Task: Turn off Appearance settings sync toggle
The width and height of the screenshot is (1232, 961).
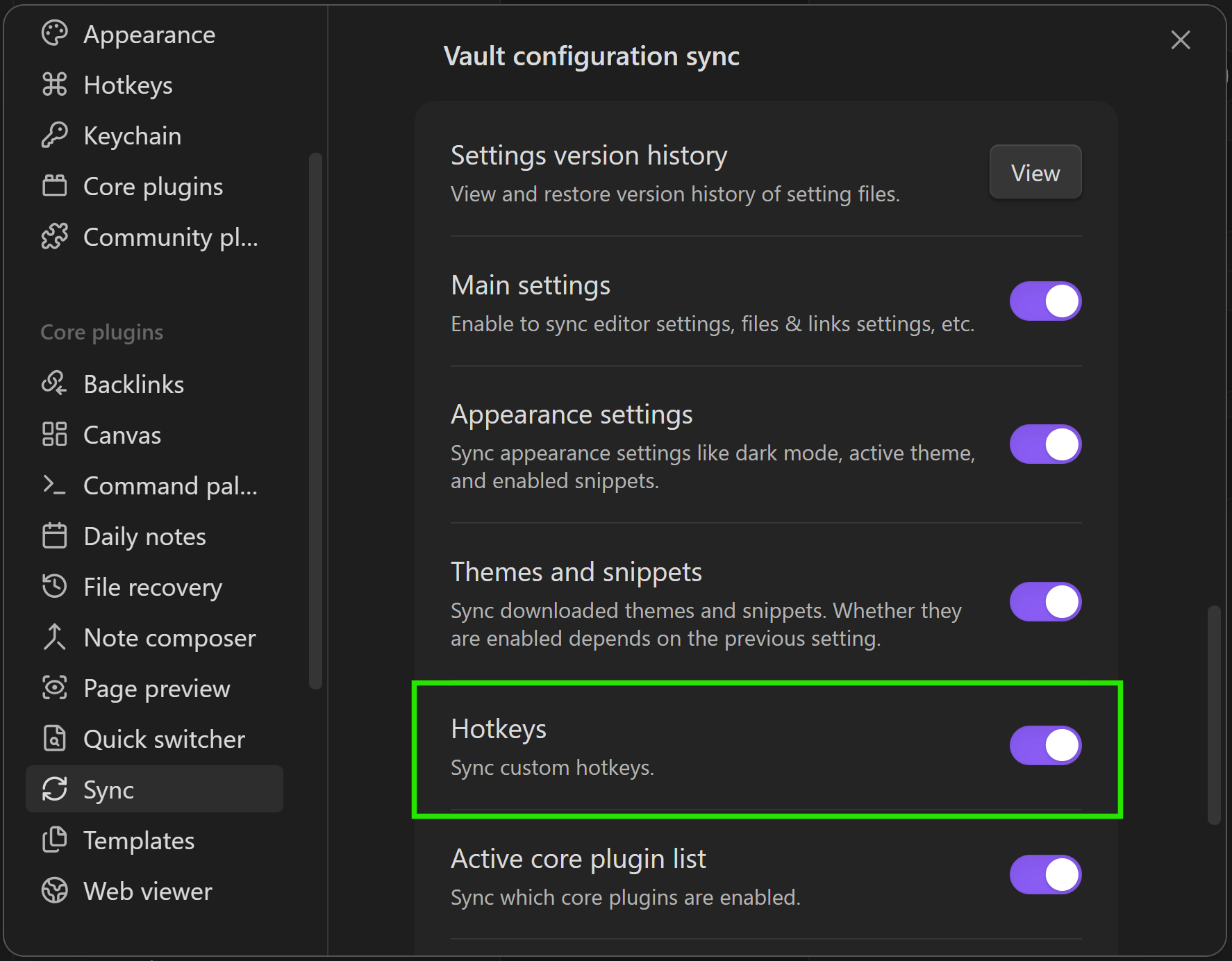Action: [x=1044, y=444]
